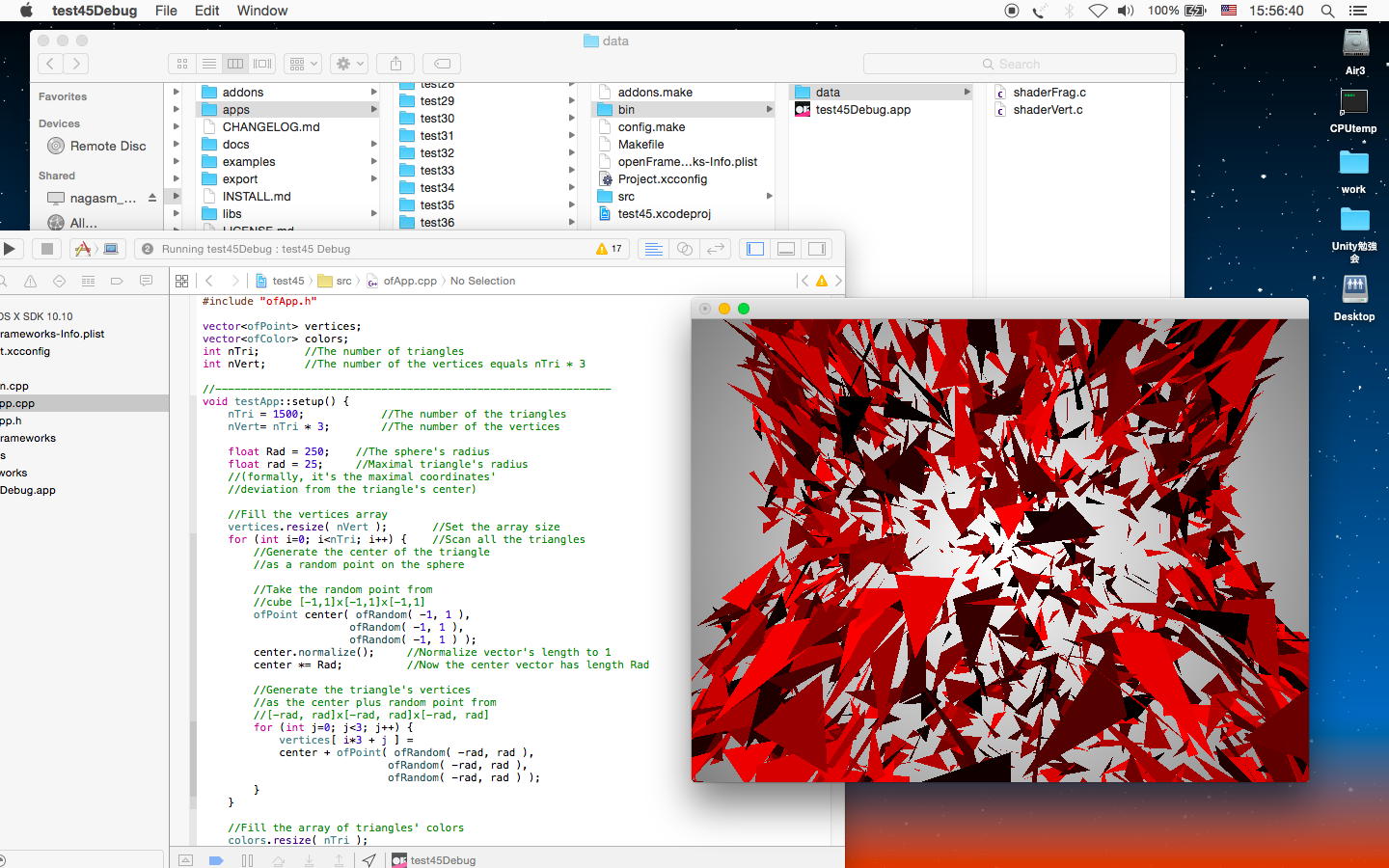Image resolution: width=1389 pixels, height=868 pixels.
Task: Open the related items grid icon
Action: pyautogui.click(x=181, y=281)
